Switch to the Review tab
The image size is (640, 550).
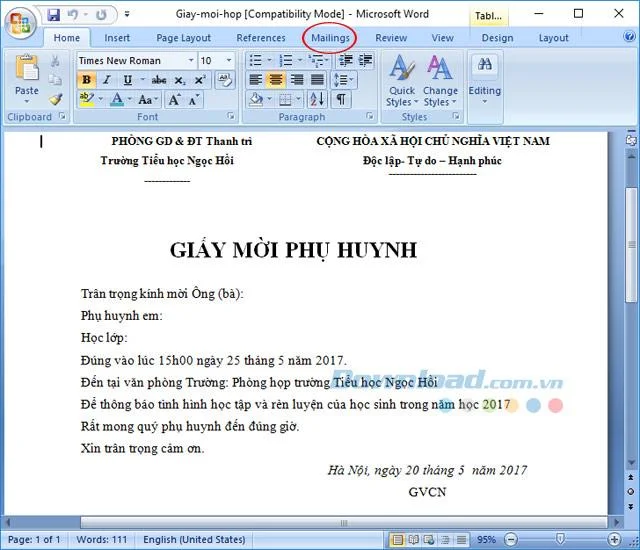pos(391,38)
